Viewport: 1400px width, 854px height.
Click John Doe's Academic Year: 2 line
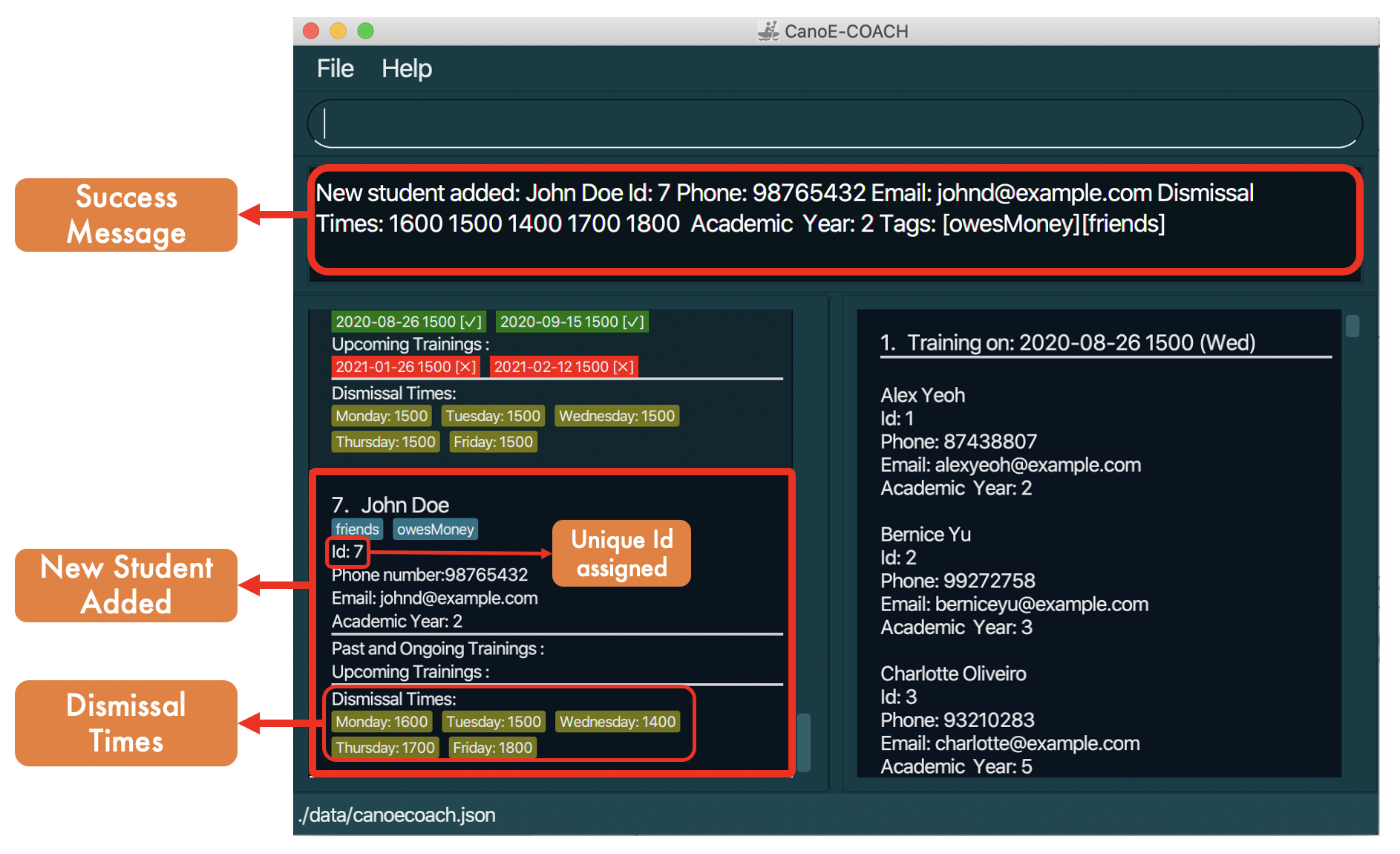pos(397,621)
